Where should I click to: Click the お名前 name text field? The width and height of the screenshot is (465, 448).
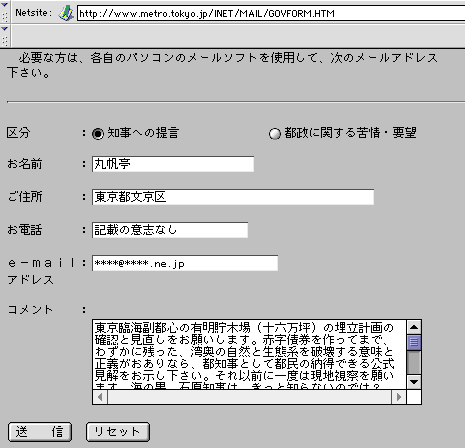(173, 164)
